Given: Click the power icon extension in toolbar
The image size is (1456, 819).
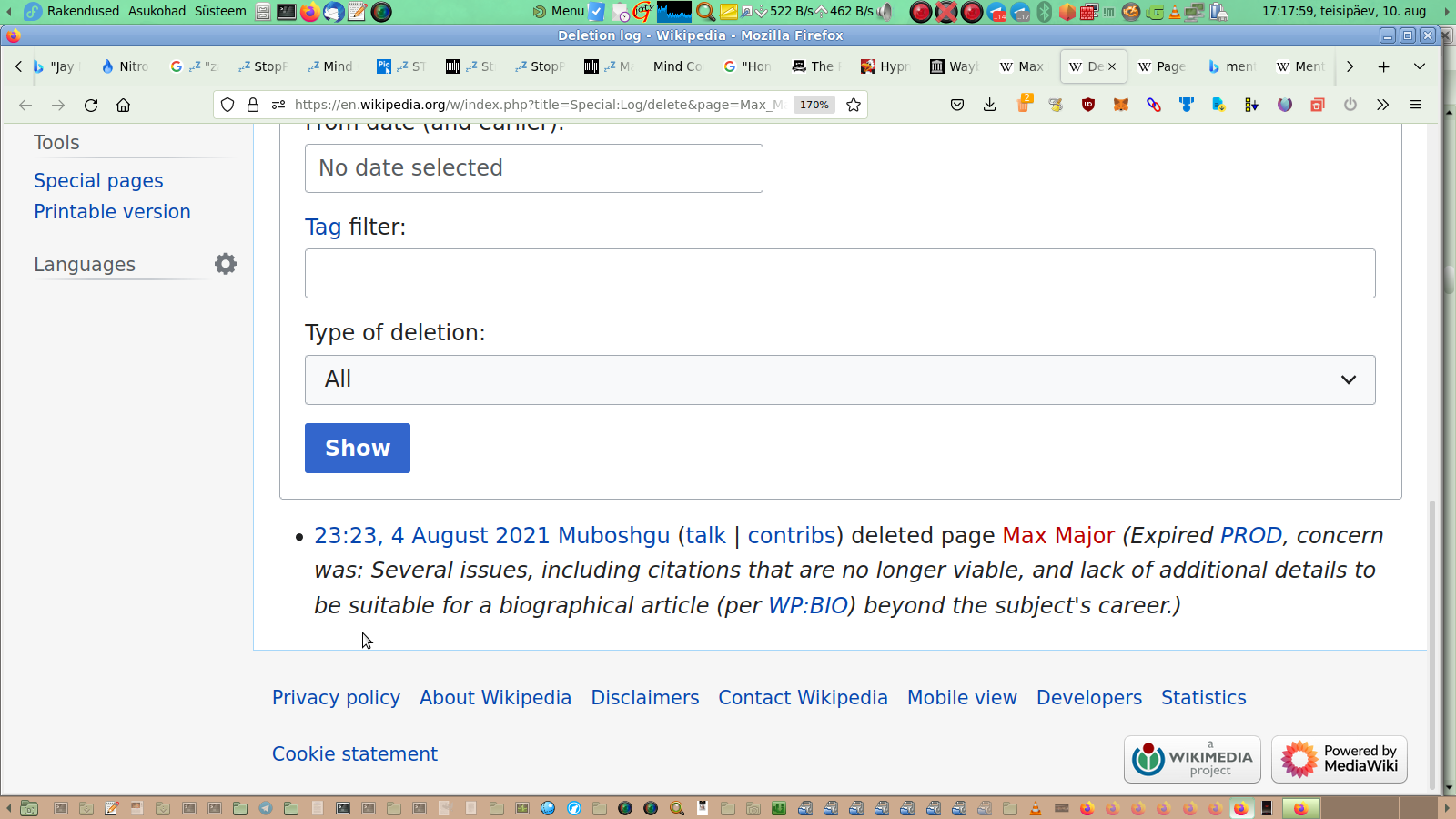Looking at the screenshot, I should click(x=1350, y=105).
